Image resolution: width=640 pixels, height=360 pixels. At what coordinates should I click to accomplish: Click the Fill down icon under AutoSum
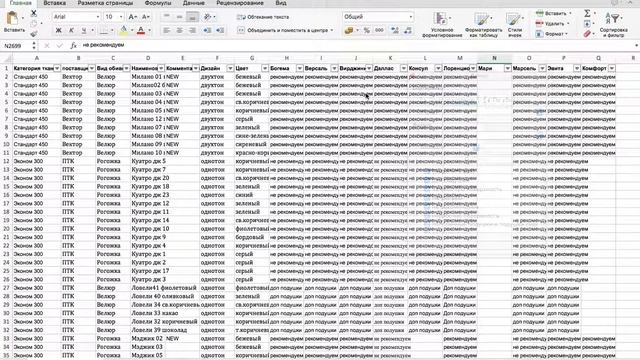[587, 24]
